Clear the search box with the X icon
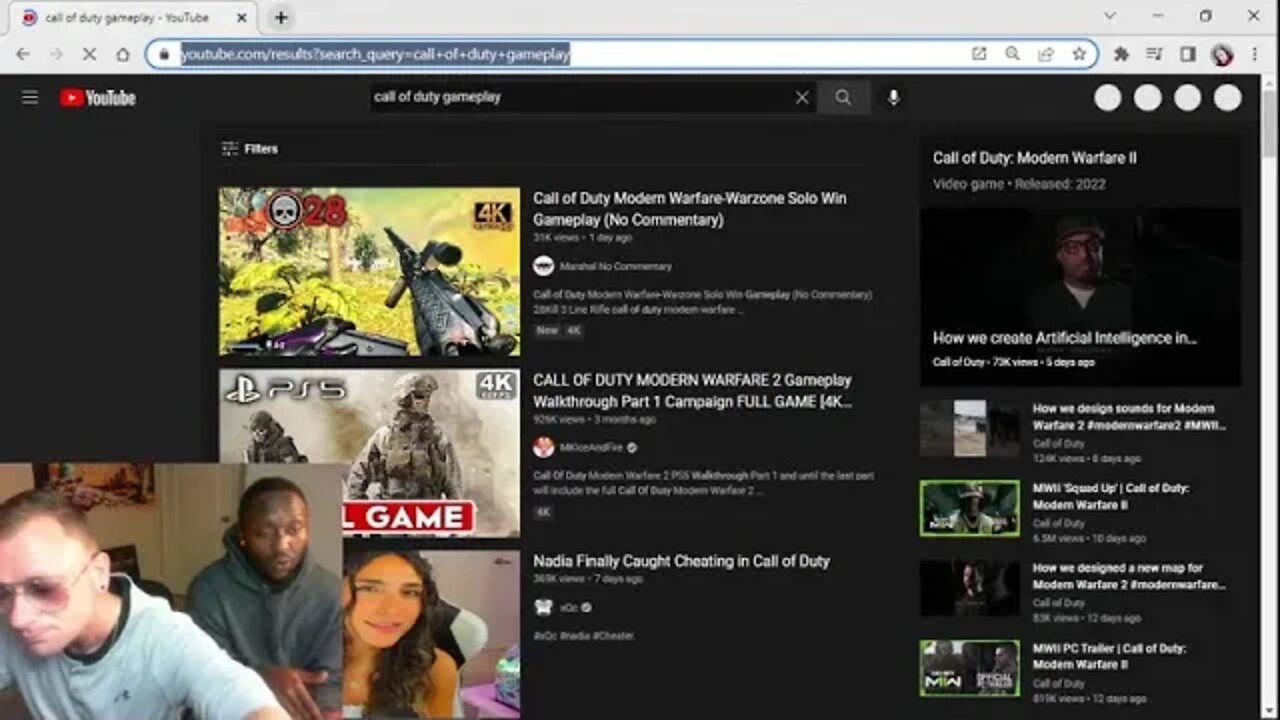This screenshot has width=1280, height=720. coord(802,97)
